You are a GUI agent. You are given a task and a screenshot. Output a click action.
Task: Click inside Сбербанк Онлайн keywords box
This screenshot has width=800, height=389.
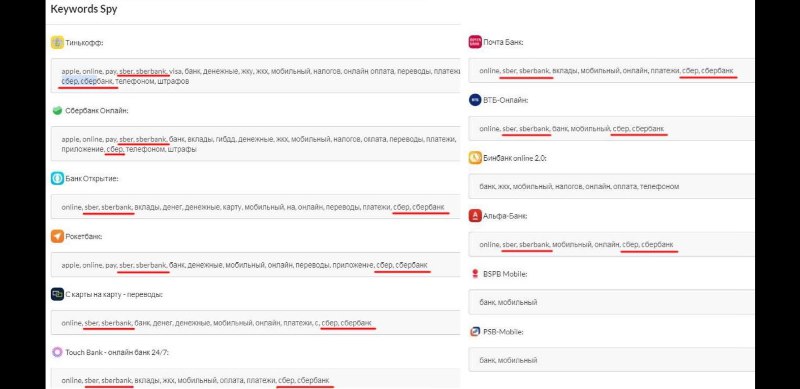click(256, 144)
